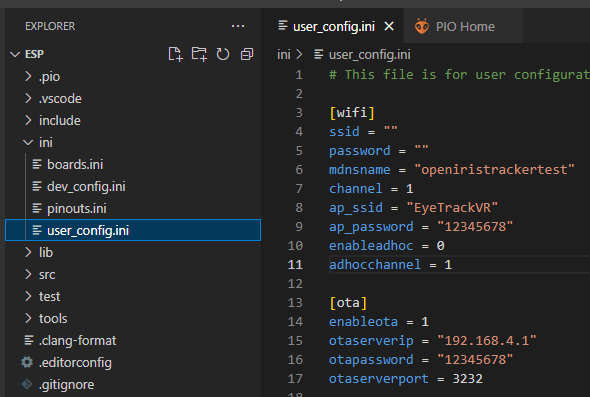Screen dimensions: 590x397
Task: Click the New File icon in Explorer
Action: [x=175, y=54]
